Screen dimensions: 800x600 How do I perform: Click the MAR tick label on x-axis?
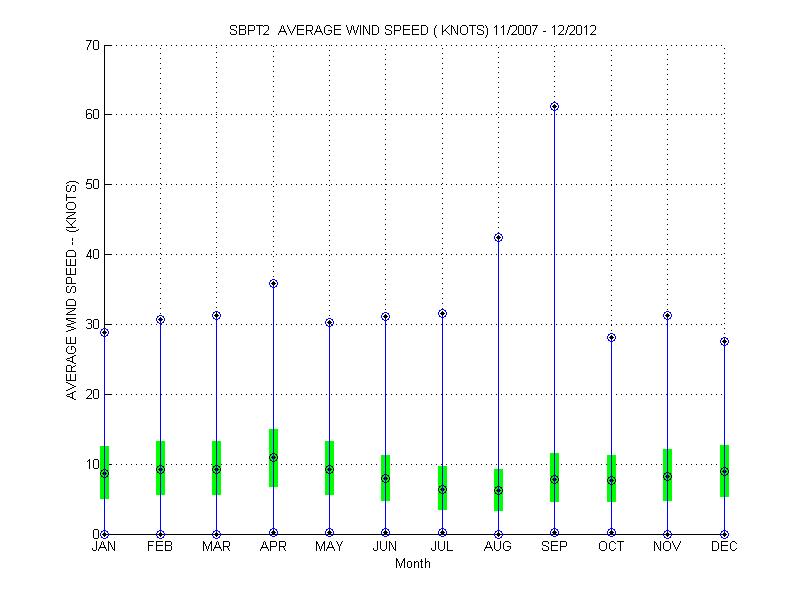pos(216,547)
